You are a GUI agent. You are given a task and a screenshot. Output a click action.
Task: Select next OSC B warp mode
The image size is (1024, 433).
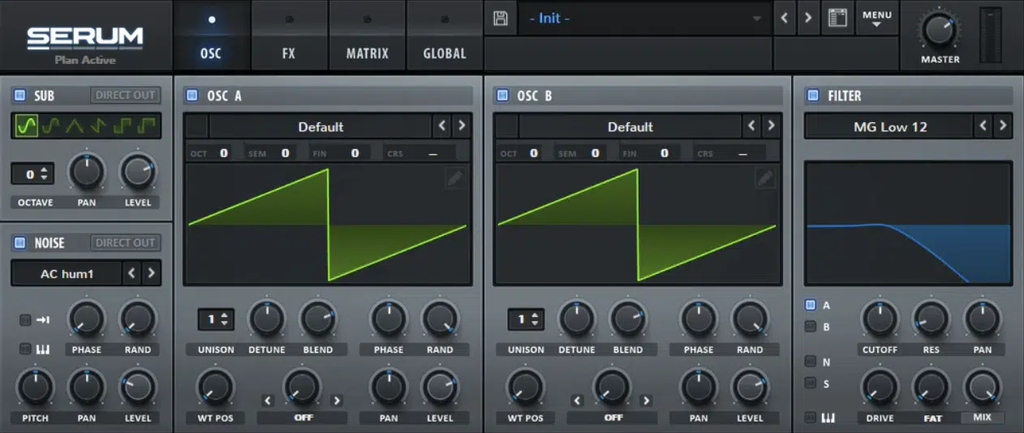click(646, 400)
